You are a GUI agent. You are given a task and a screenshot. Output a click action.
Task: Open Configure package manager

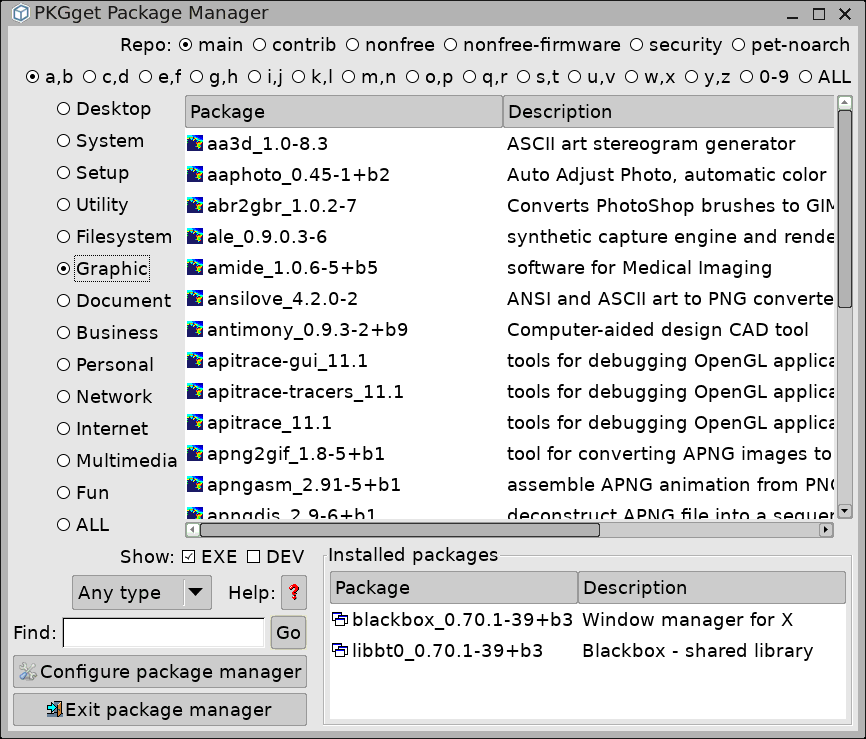[160, 672]
